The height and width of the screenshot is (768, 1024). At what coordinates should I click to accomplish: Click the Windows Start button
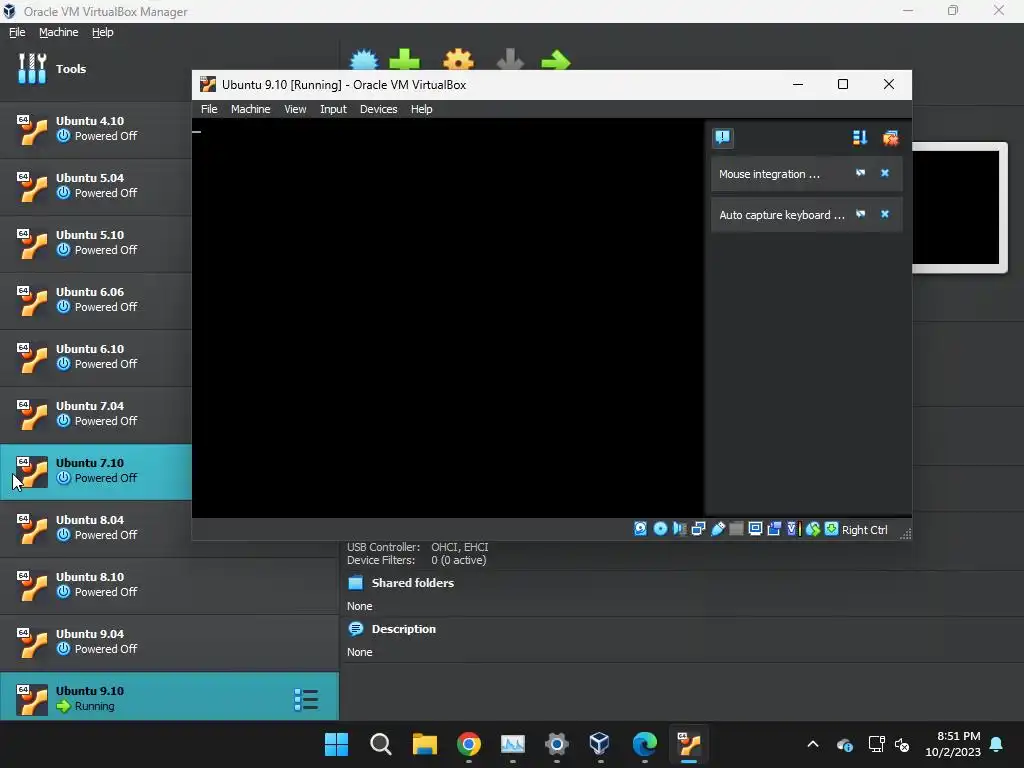(x=336, y=744)
